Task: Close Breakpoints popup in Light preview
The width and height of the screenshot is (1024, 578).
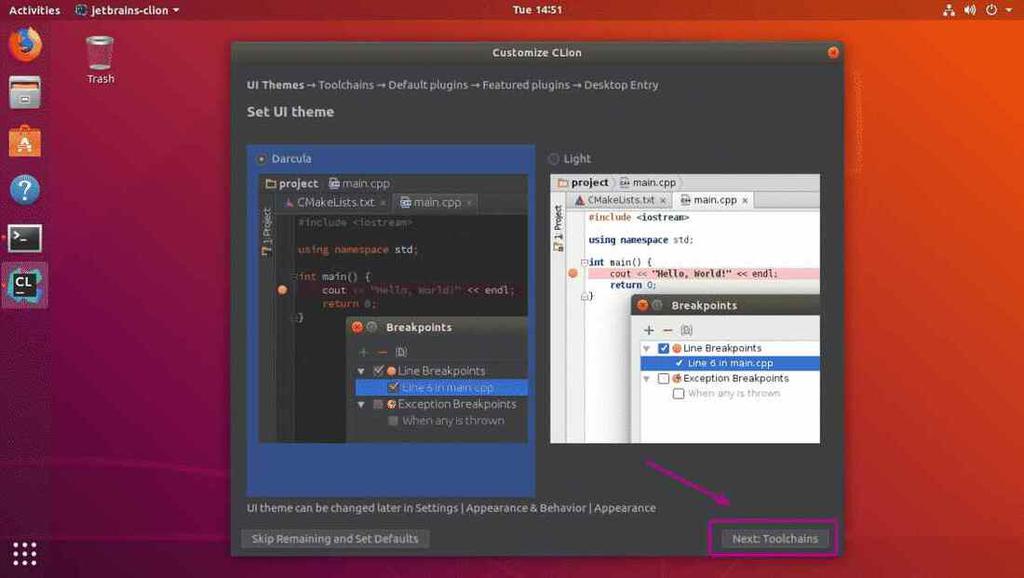Action: [x=642, y=305]
